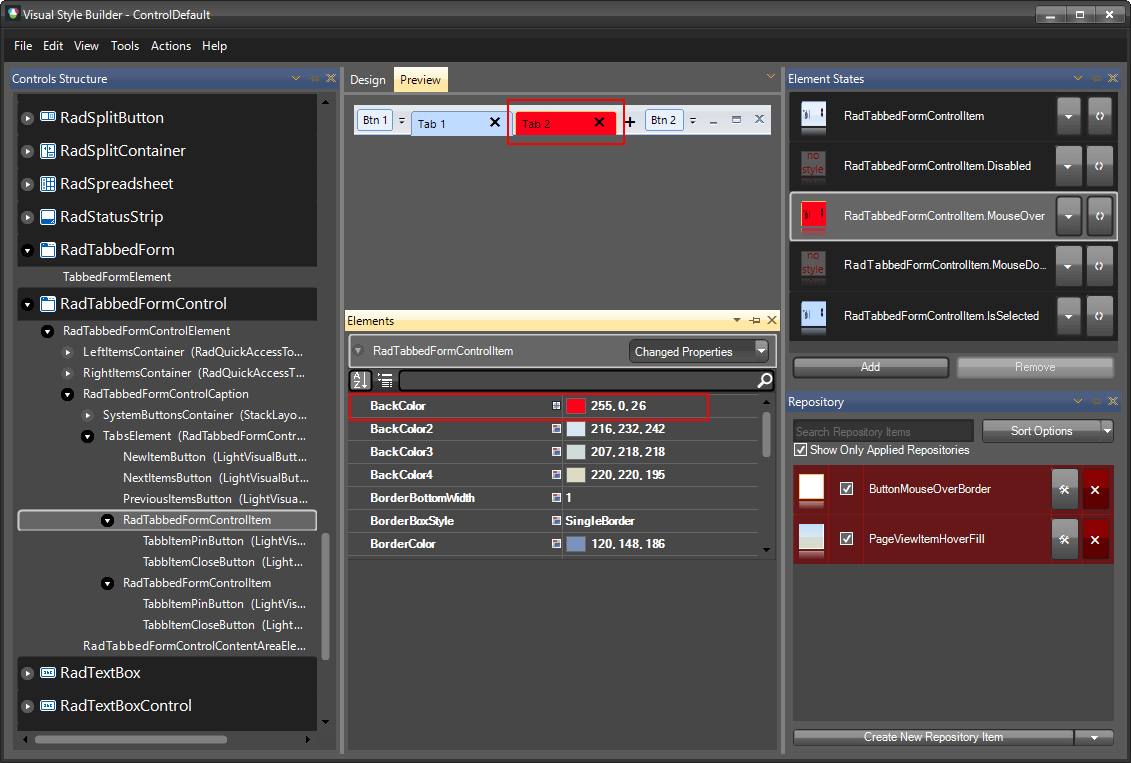
Task: Close the Elements panel
Action: tap(772, 320)
